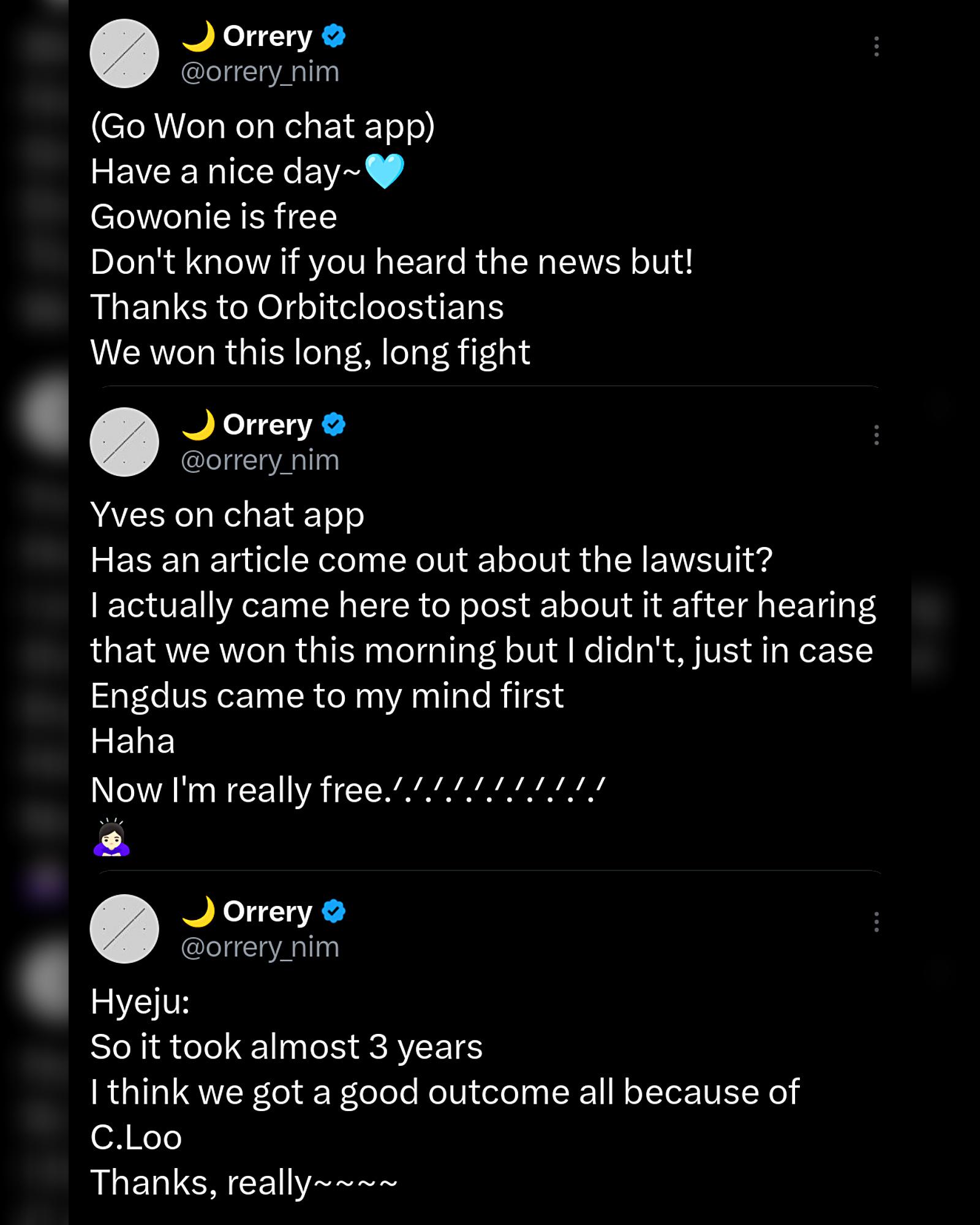980x1225 pixels.
Task: Open more options on the Yves tweet
Action: pos(876,435)
